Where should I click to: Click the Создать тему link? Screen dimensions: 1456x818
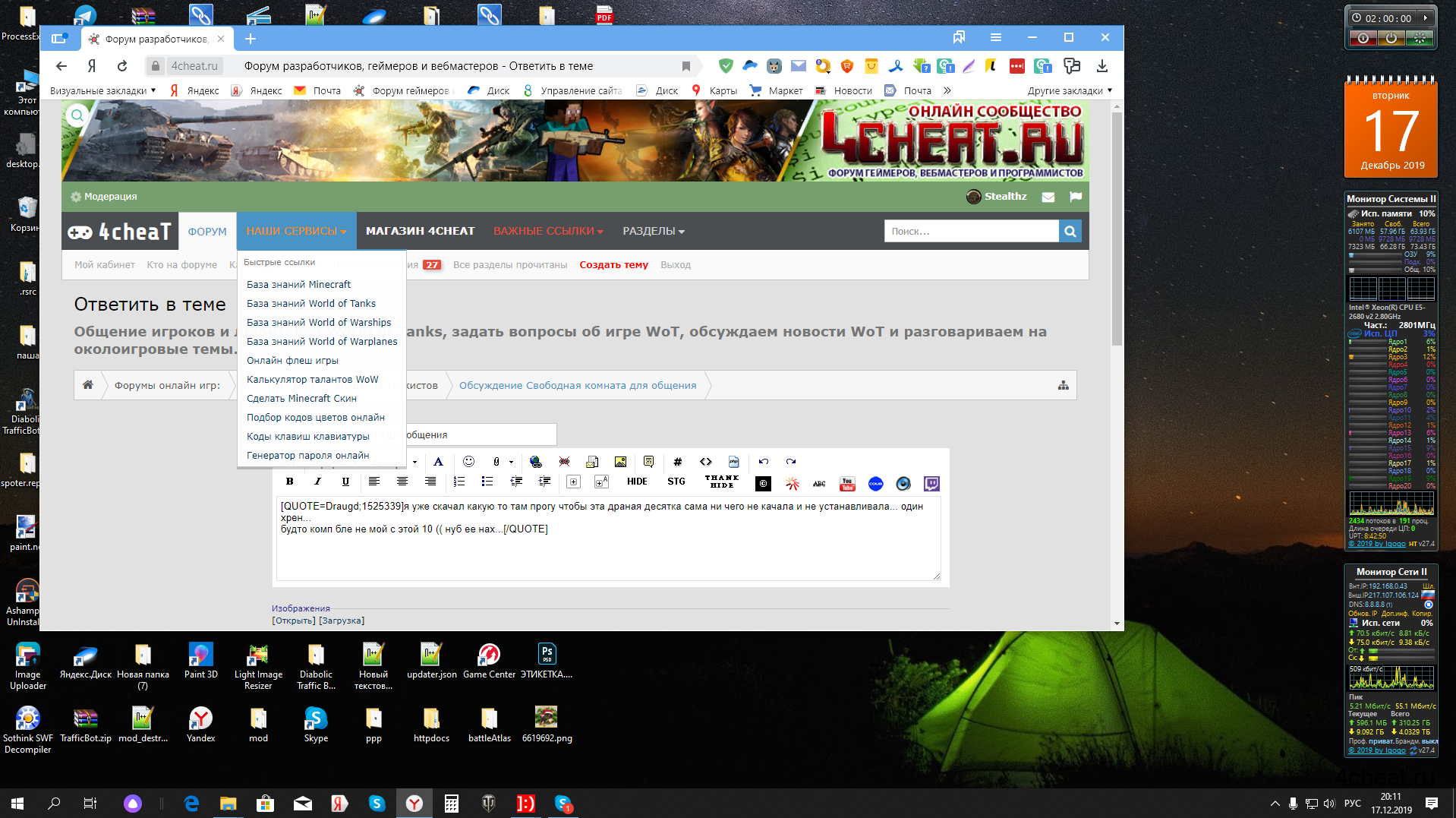click(x=613, y=265)
